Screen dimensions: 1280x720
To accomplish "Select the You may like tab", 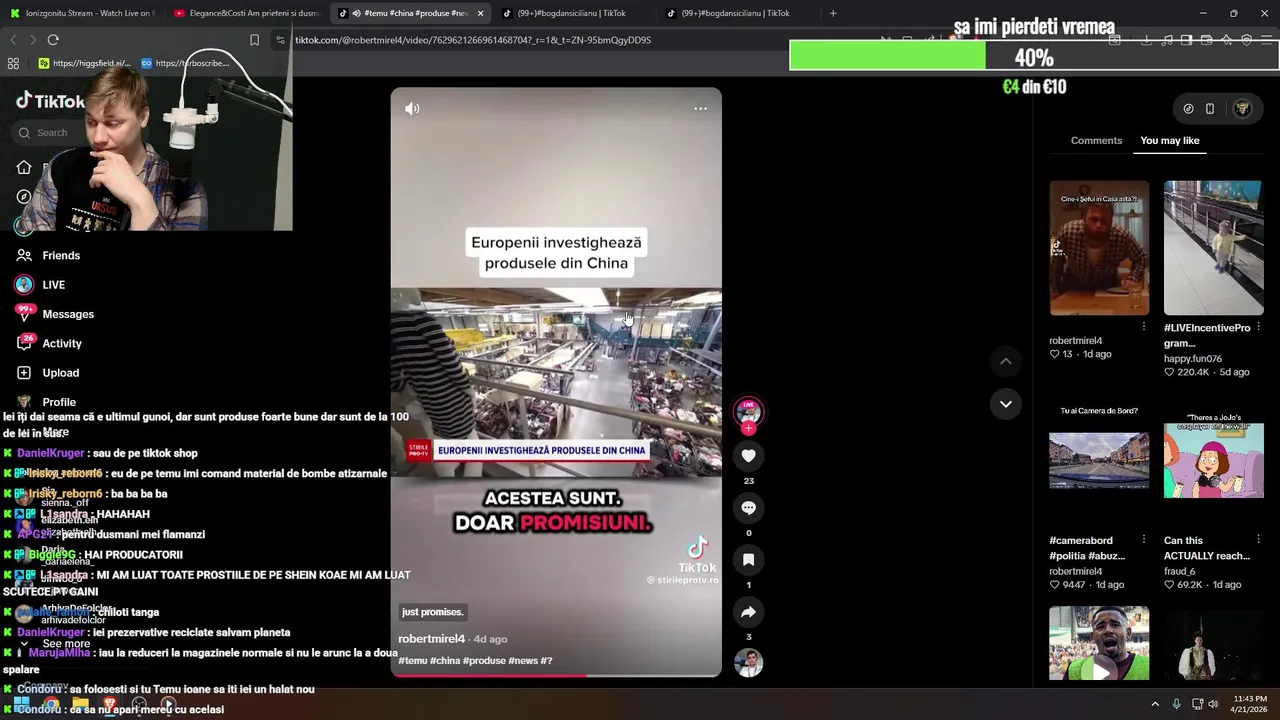I will [x=1169, y=140].
